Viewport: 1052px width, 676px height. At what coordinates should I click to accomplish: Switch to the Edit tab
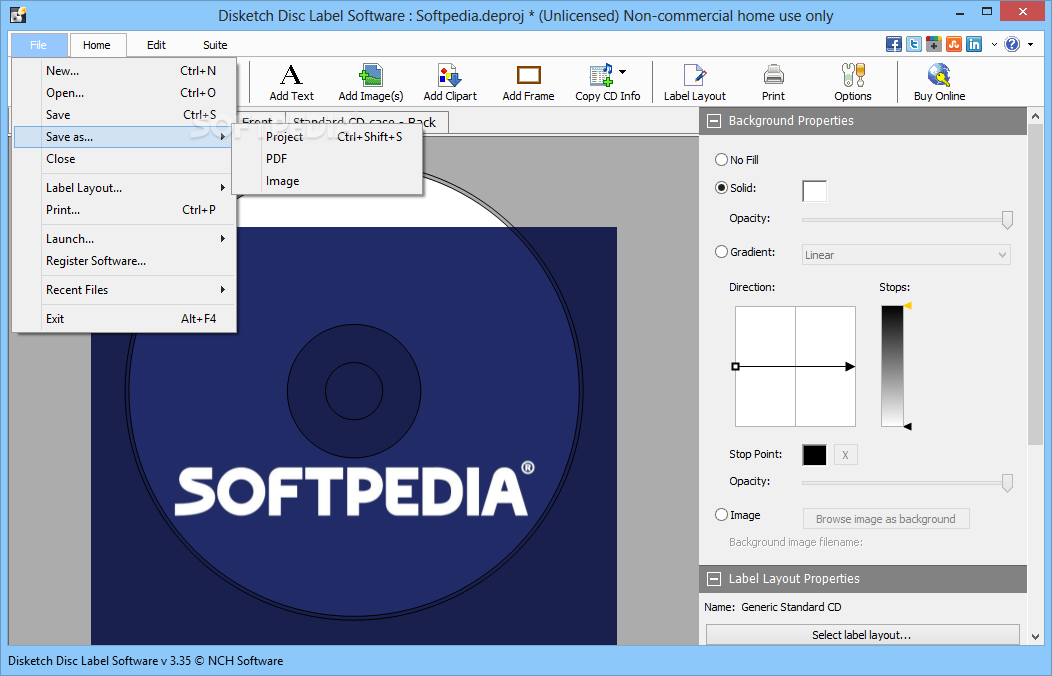[x=156, y=45]
